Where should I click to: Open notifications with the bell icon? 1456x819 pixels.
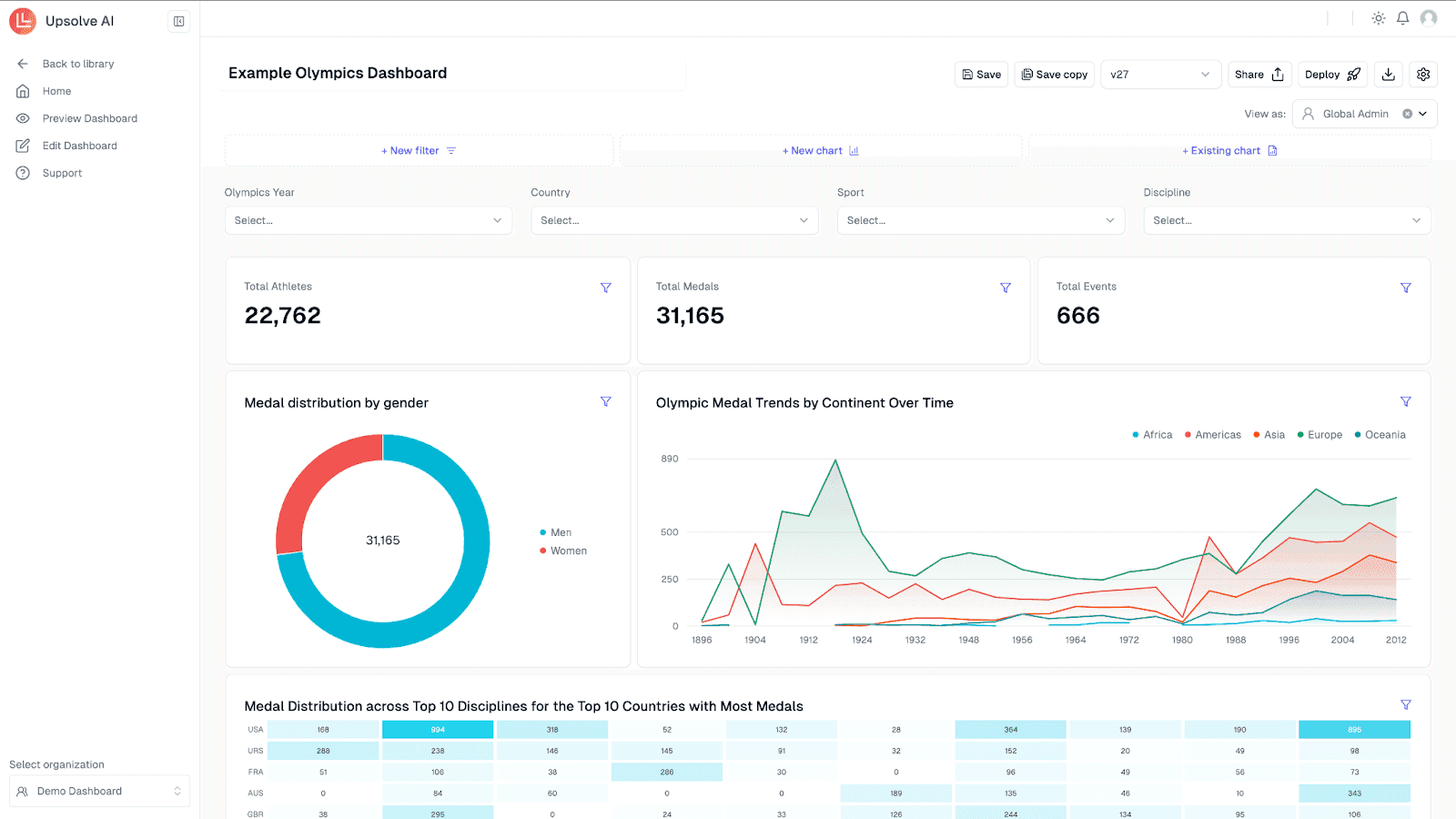pos(1402,17)
